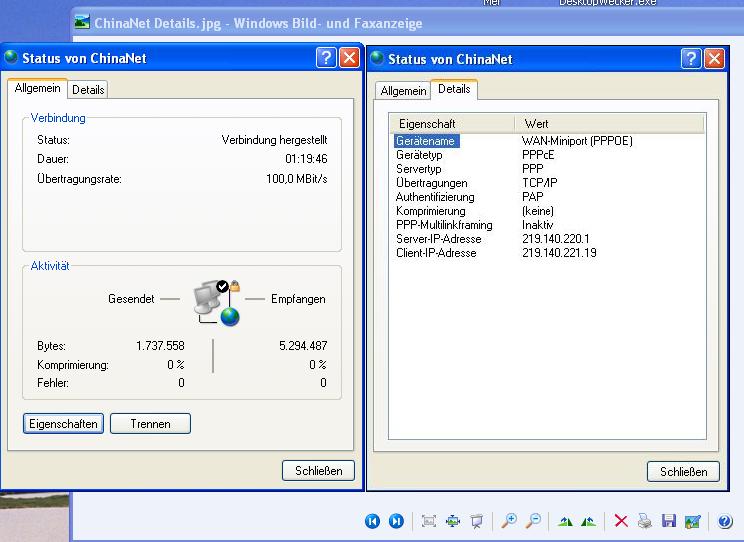Screen dimensions: 744x542
Task: Click the TCP/IP value
Action: point(539,183)
